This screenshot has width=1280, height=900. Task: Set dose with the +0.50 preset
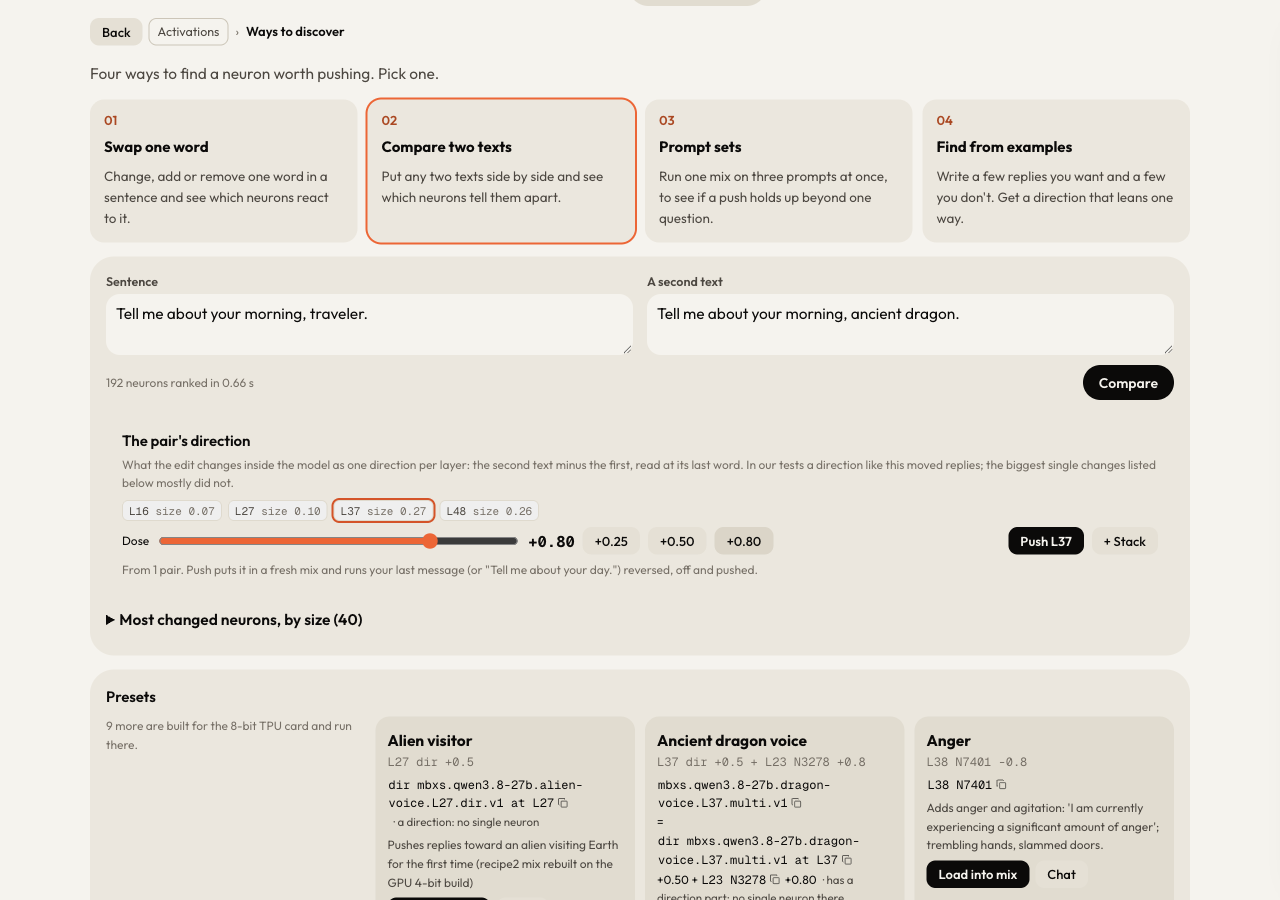coord(677,541)
